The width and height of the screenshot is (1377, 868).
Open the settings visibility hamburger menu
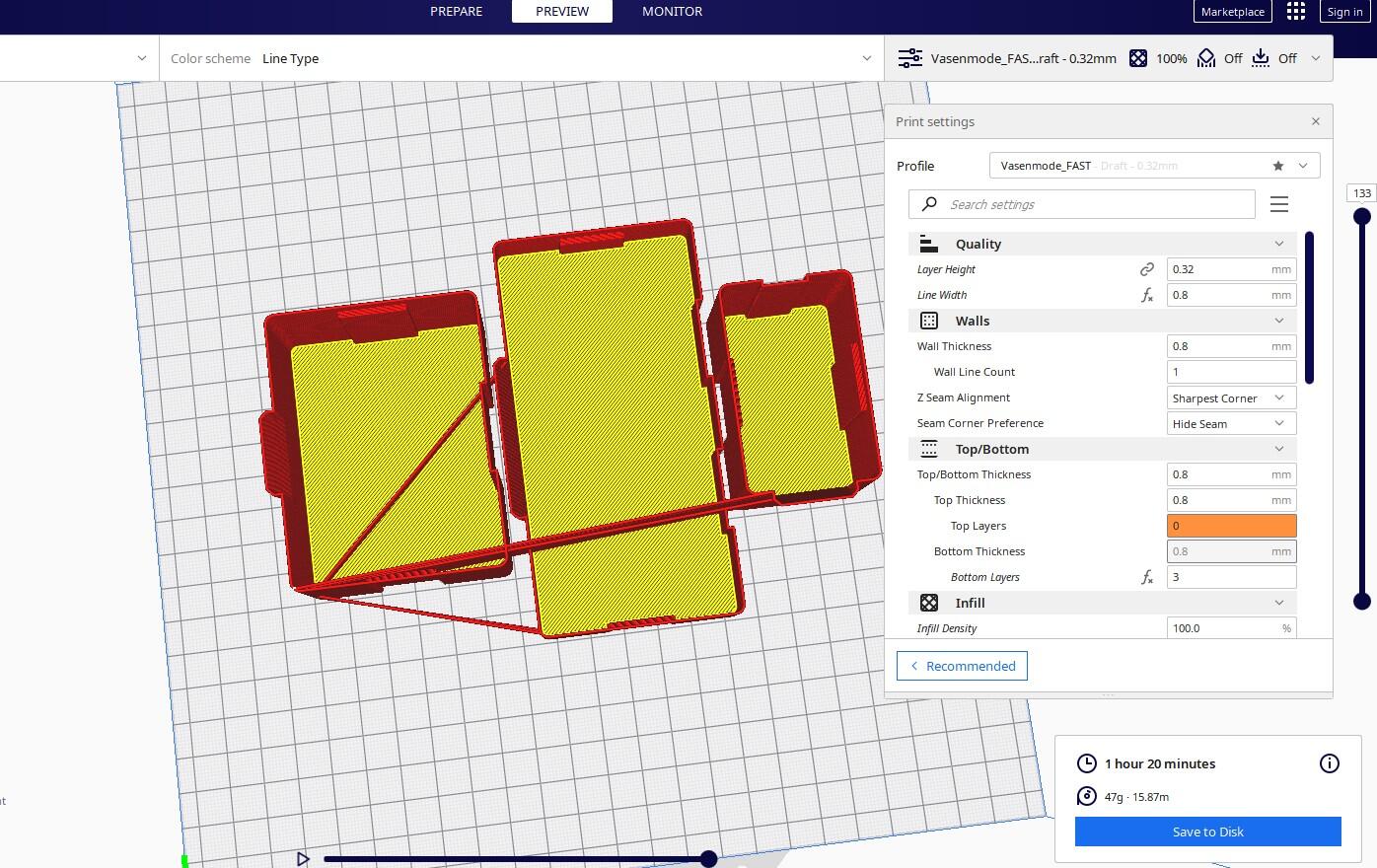tap(1279, 204)
